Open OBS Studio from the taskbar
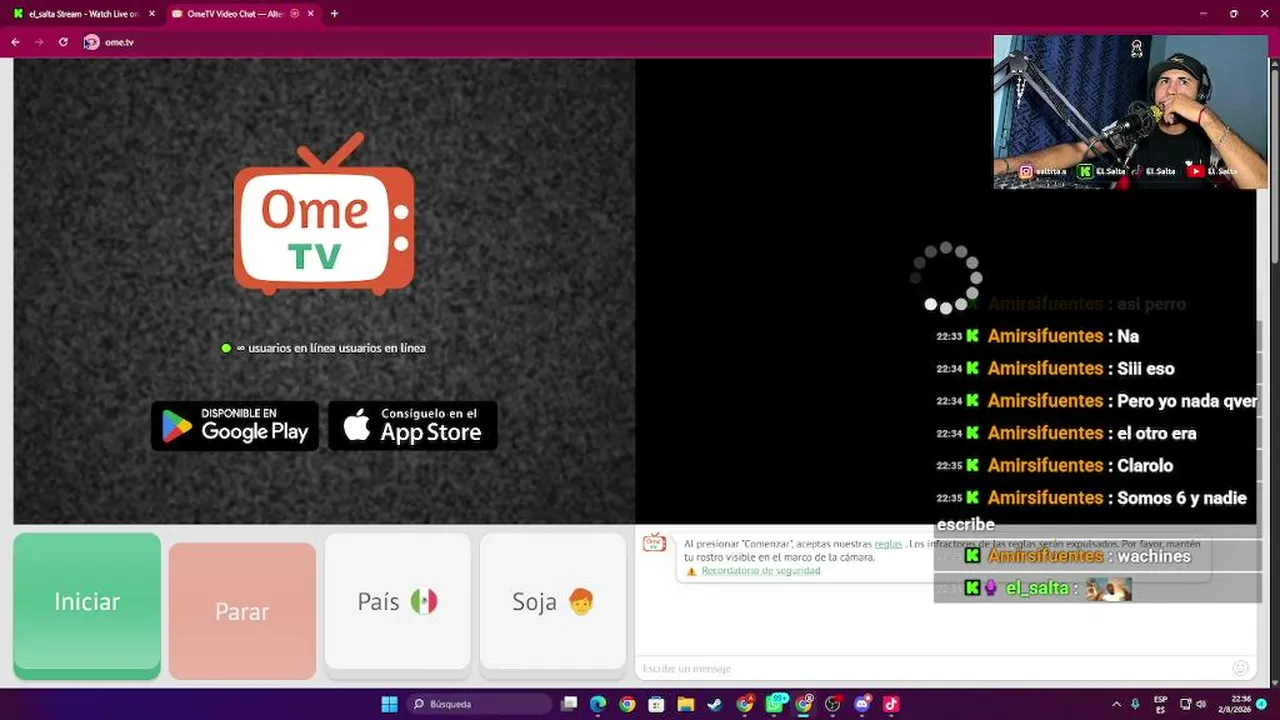Screen dimensions: 1280x720 (x=833, y=704)
